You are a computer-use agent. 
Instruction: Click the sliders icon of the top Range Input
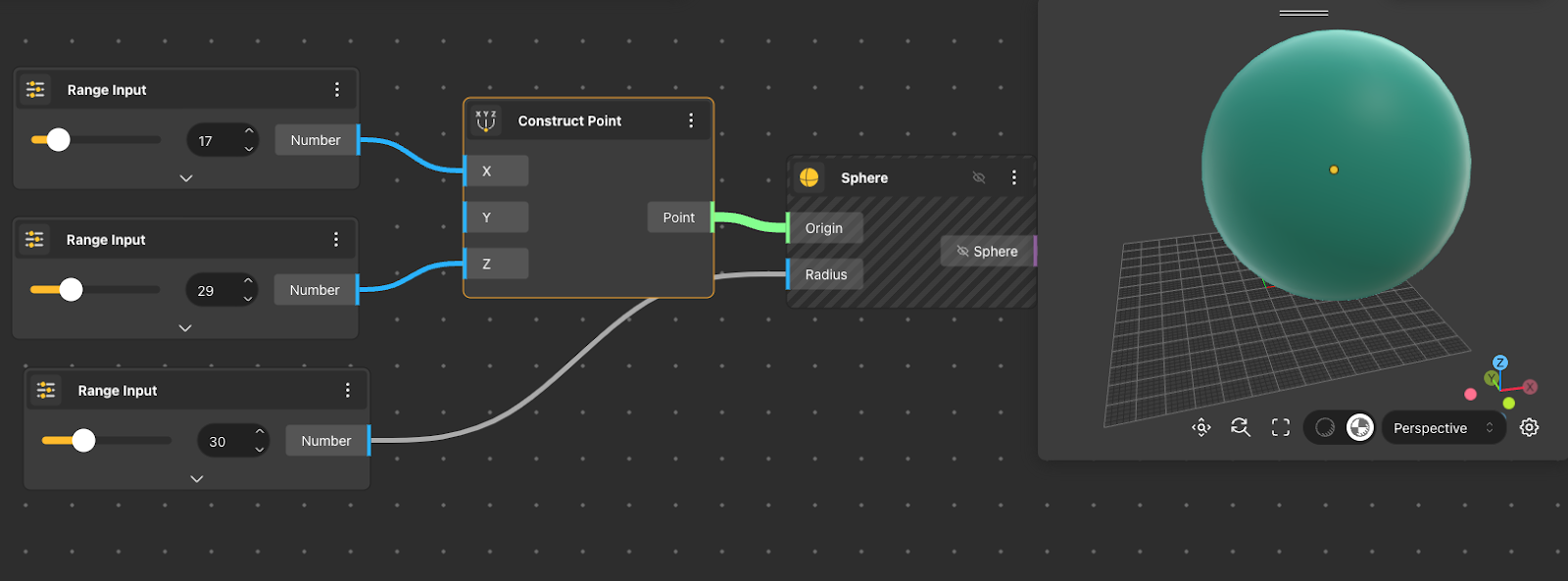tap(35, 89)
